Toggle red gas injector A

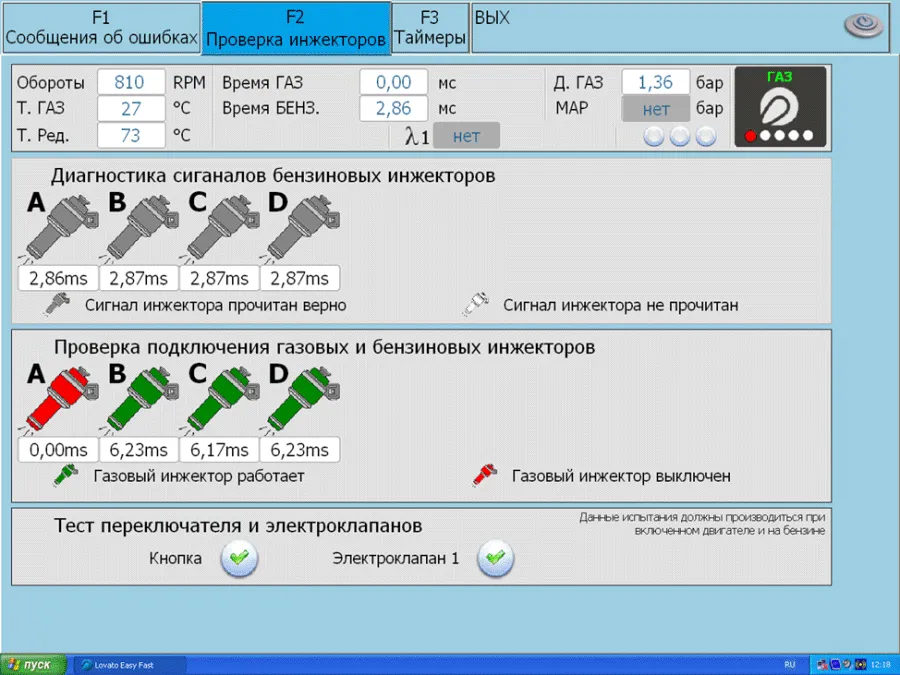coord(61,399)
